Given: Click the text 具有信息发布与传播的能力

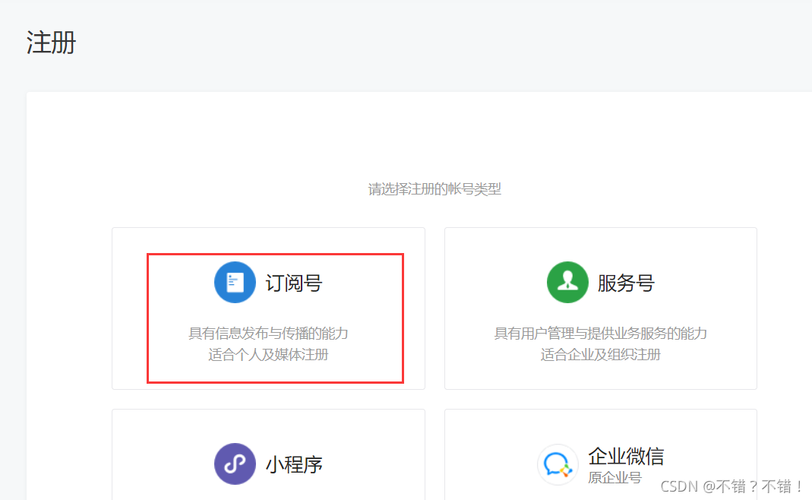Looking at the screenshot, I should click(x=268, y=333).
